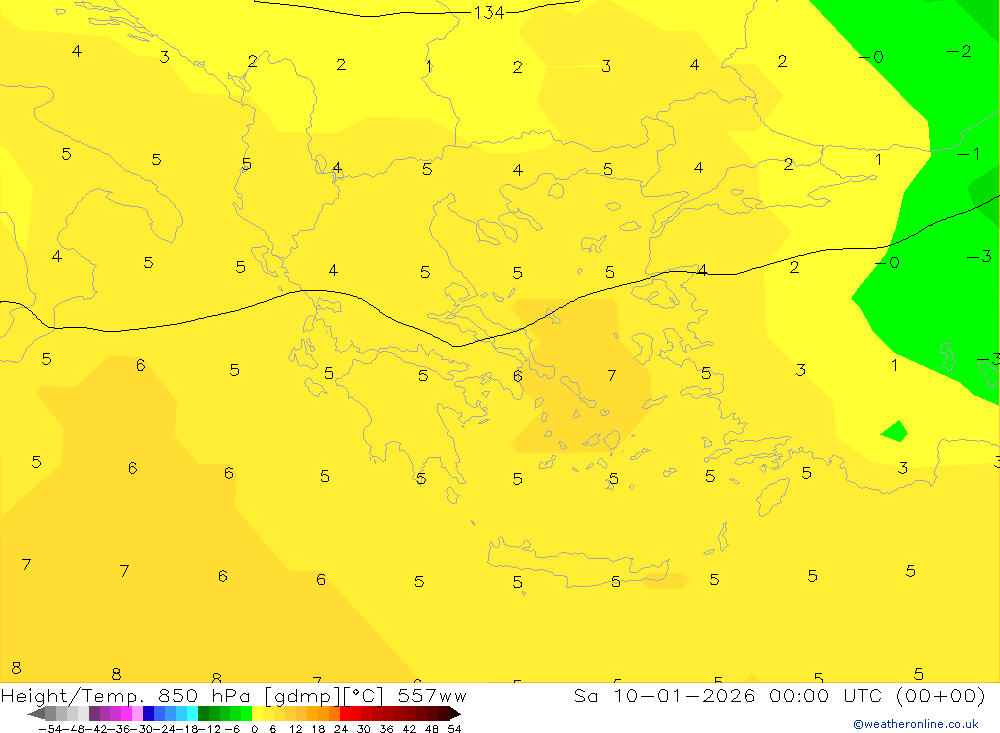
Task: Click the 54 label on the colour scale
Action: point(454,729)
